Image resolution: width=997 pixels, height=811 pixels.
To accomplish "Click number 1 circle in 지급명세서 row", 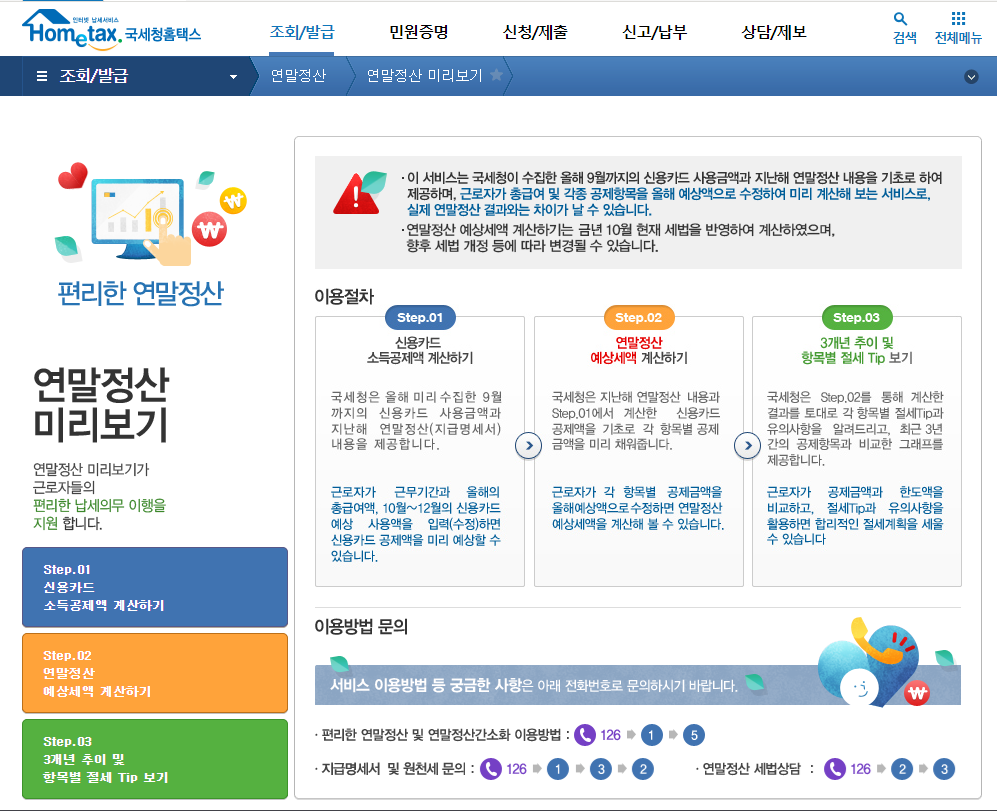I will point(558,769).
